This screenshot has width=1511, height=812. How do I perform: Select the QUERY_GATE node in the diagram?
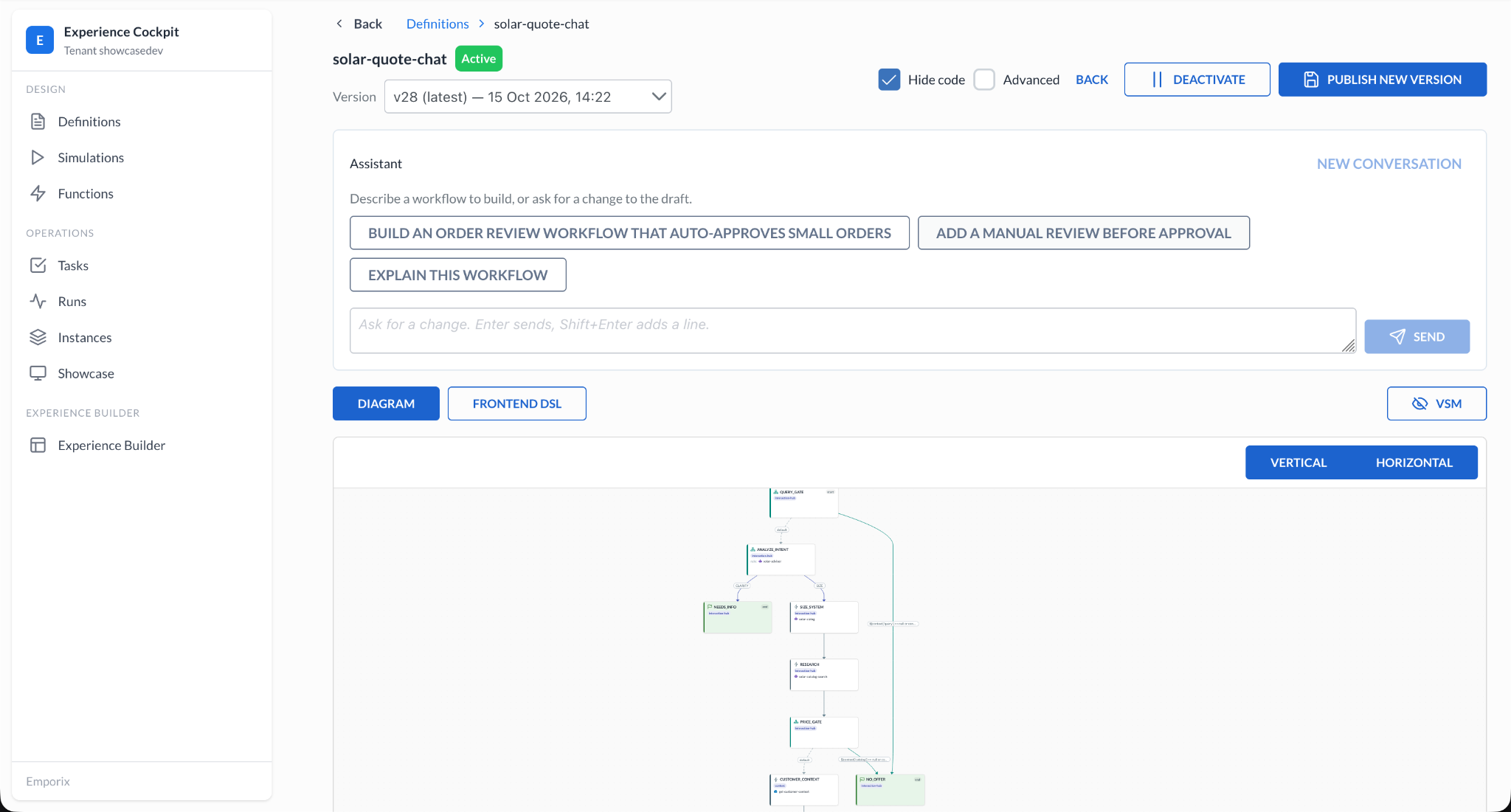coord(803,502)
